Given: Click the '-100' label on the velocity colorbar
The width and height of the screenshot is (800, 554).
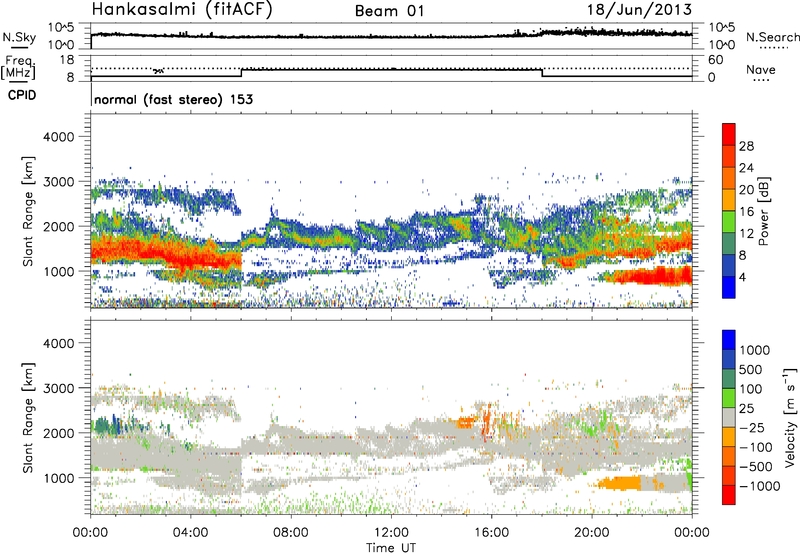Looking at the screenshot, I should point(755,447).
